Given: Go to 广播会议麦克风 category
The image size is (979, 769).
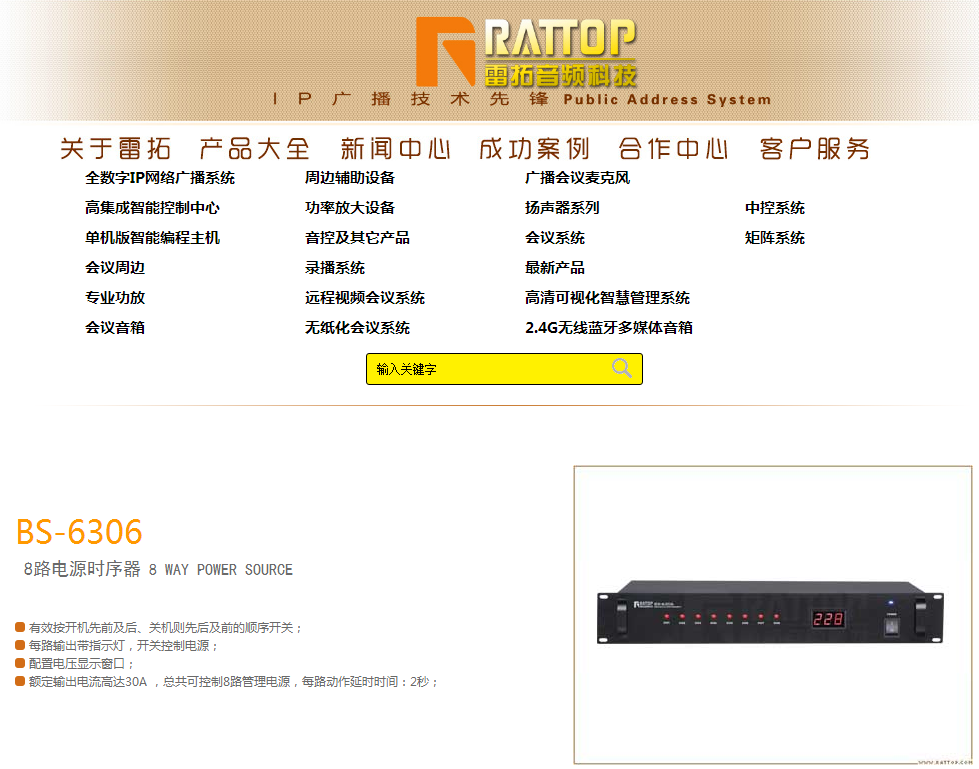Looking at the screenshot, I should coord(578,178).
